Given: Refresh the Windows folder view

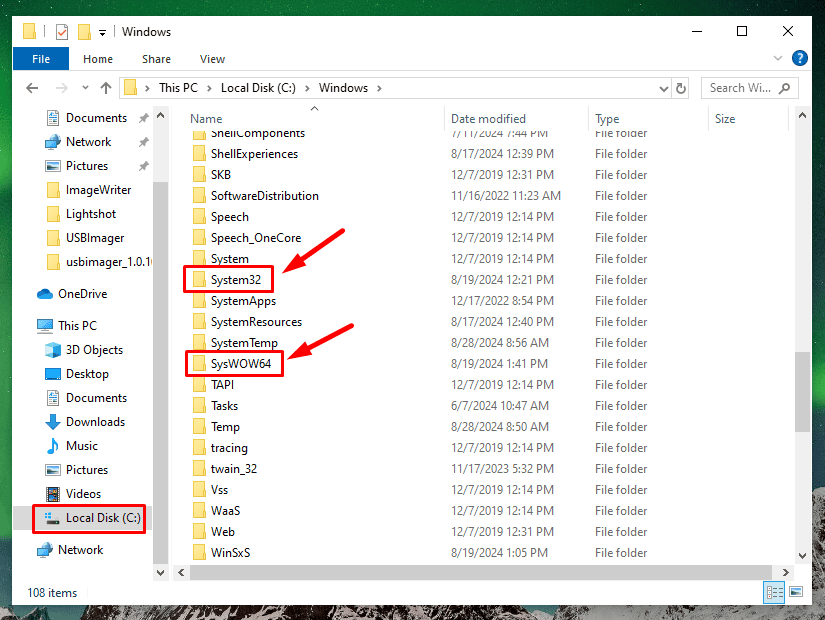Looking at the screenshot, I should coord(681,88).
